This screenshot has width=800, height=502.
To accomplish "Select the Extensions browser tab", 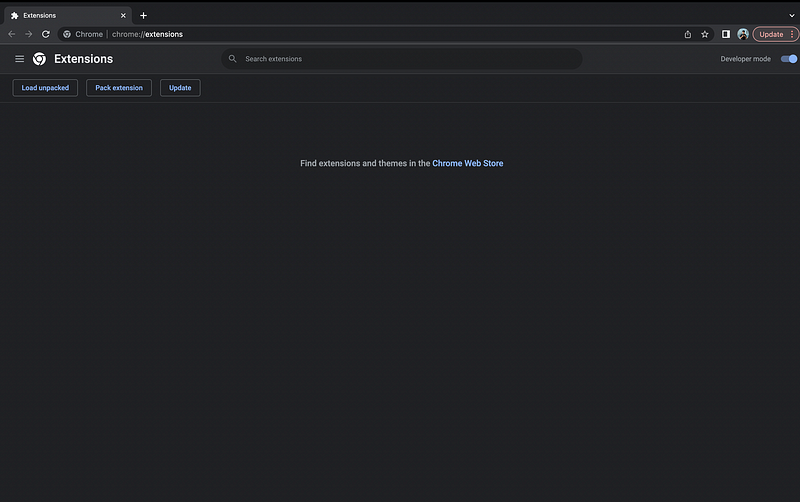I will [60, 15].
